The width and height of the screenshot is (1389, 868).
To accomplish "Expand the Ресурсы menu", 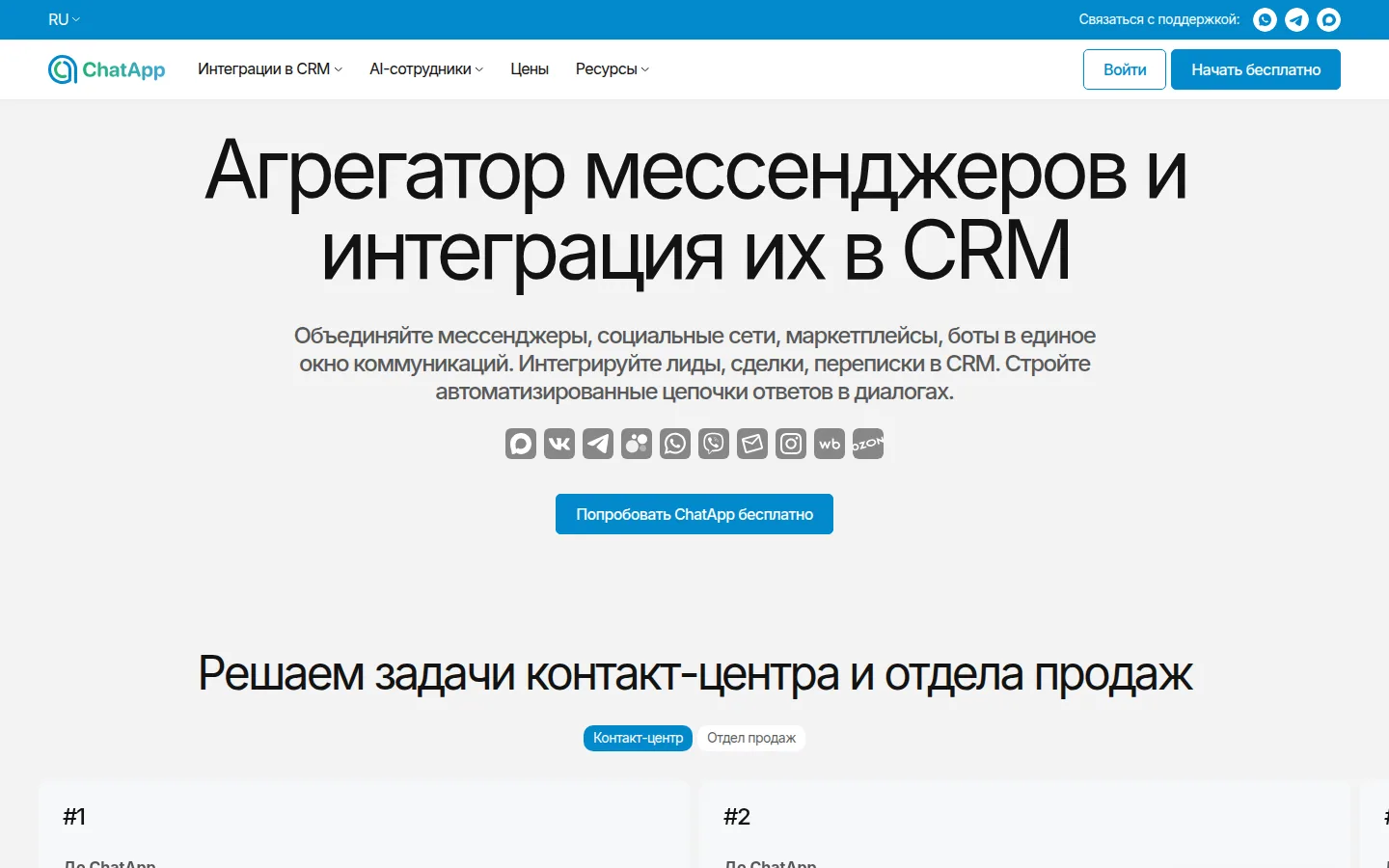I will tap(613, 69).
